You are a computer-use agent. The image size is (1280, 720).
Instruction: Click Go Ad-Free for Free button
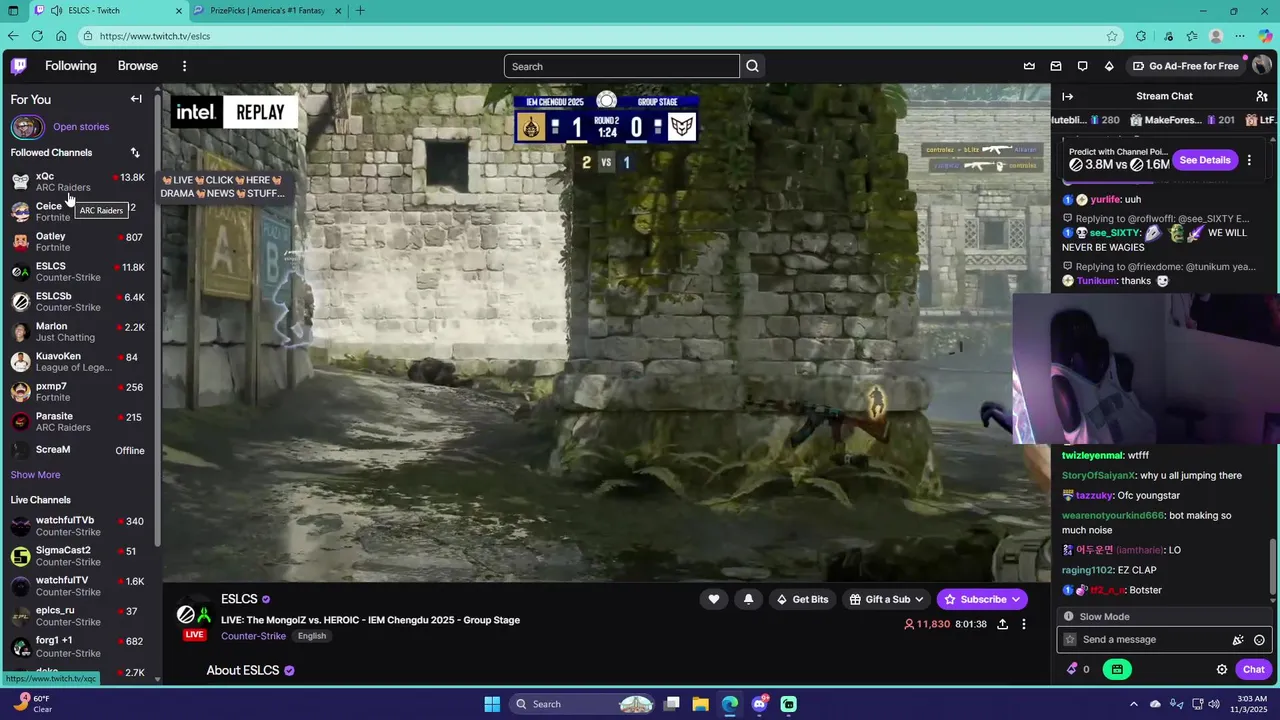click(1185, 66)
